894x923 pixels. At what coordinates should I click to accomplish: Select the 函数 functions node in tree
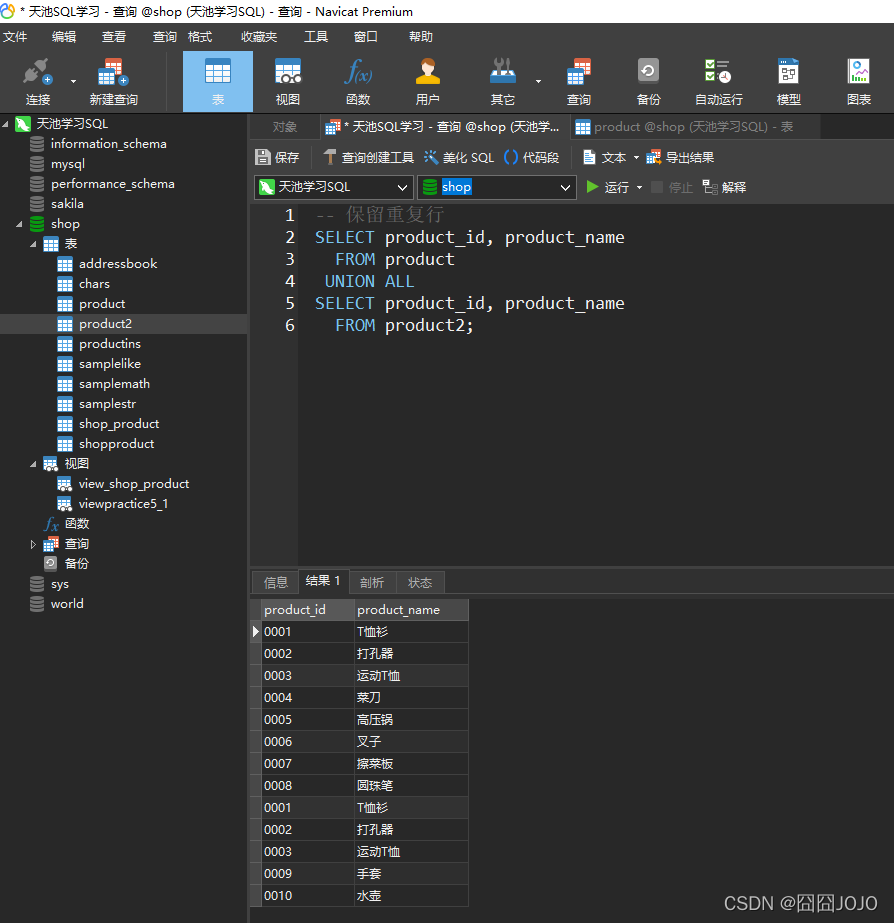pos(77,524)
